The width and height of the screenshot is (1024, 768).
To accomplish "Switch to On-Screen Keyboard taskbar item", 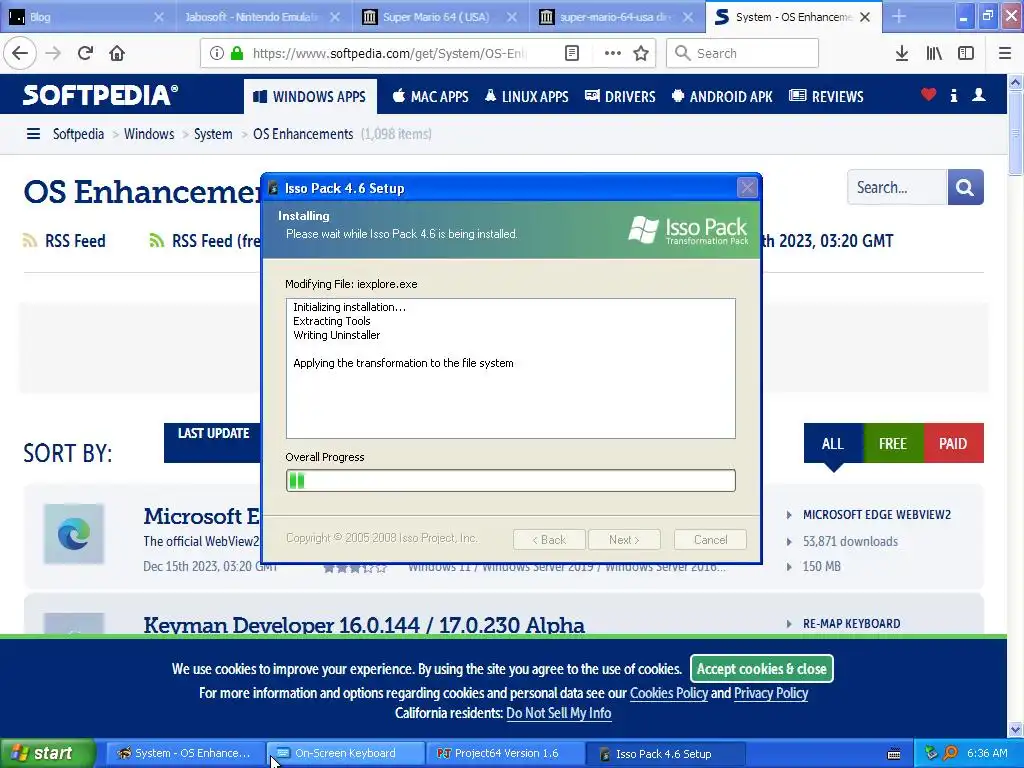I will tap(346, 753).
